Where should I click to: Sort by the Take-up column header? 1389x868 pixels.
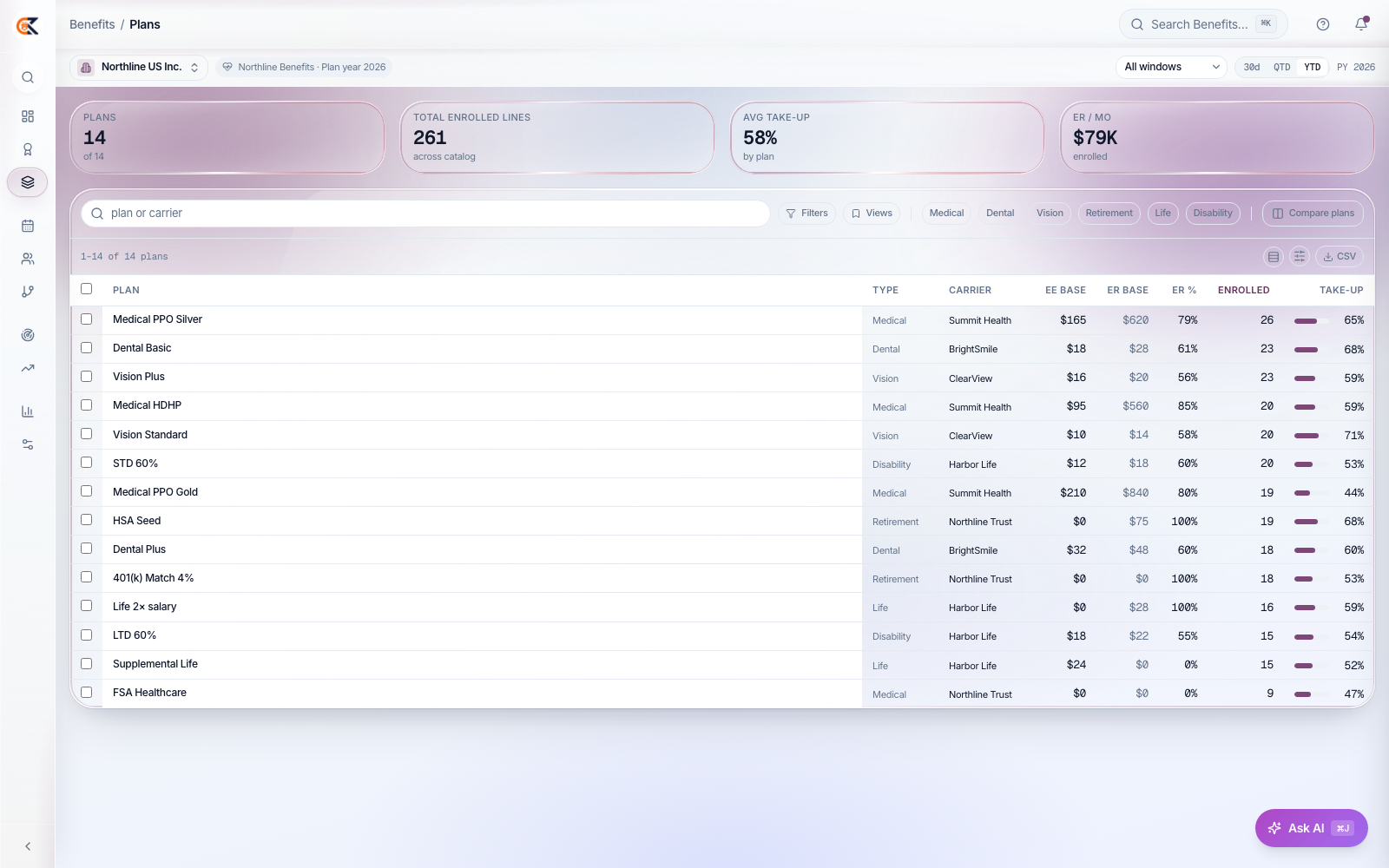pyautogui.click(x=1341, y=290)
